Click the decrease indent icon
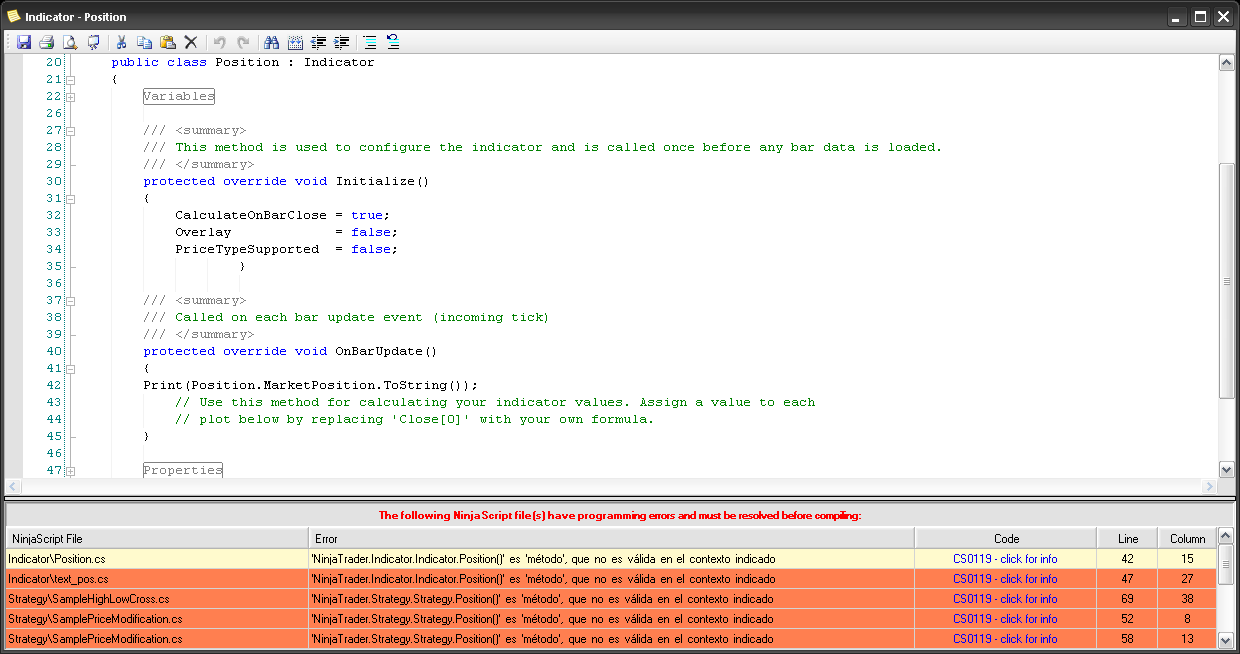The width and height of the screenshot is (1240, 654). [319, 42]
